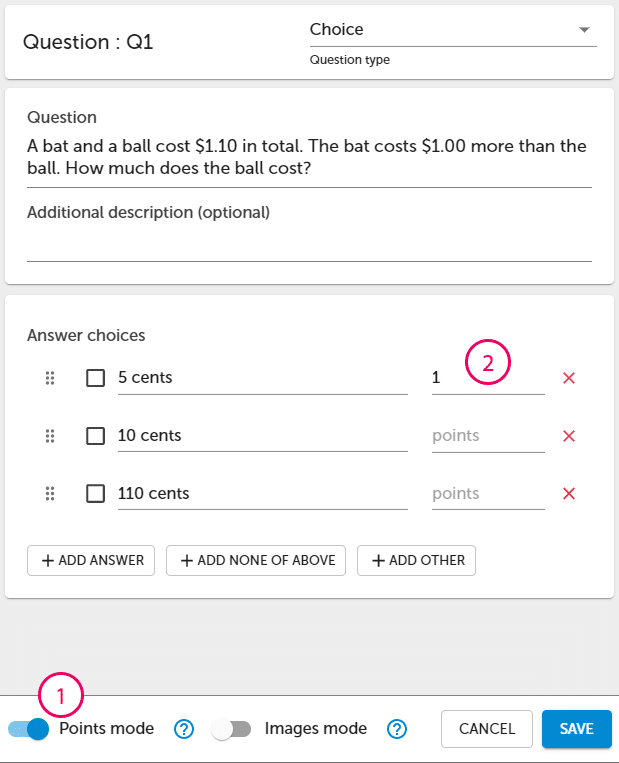
Task: Disable the Points mode toggle
Action: pos(29,729)
